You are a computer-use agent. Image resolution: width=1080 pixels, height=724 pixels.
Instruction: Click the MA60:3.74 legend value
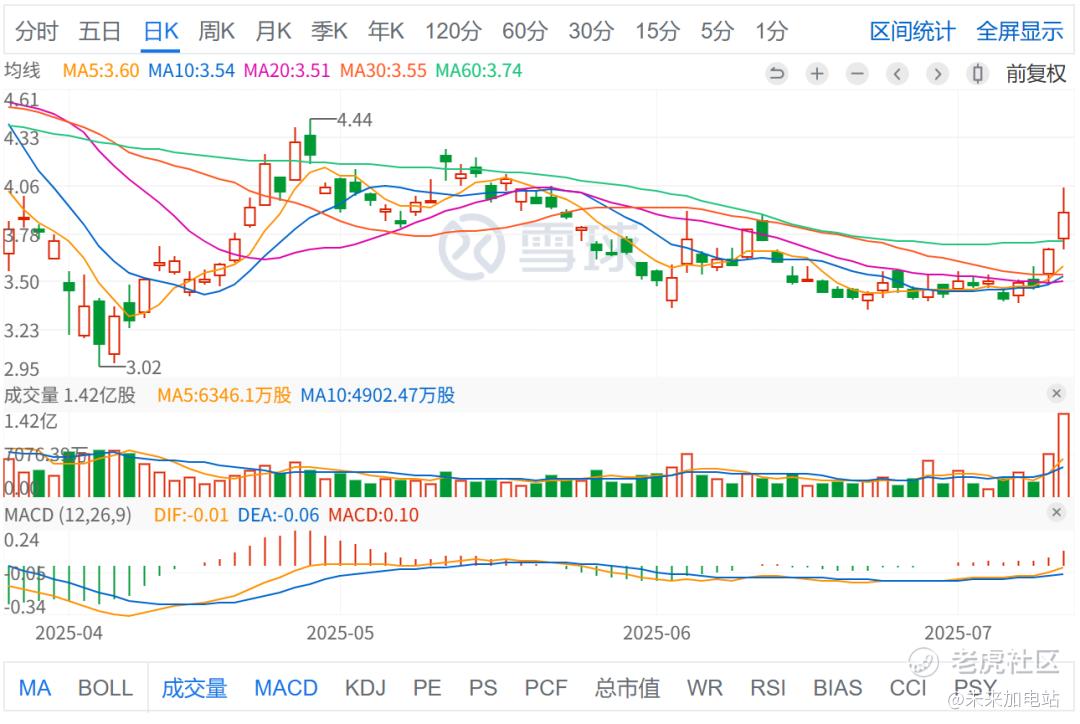(479, 70)
